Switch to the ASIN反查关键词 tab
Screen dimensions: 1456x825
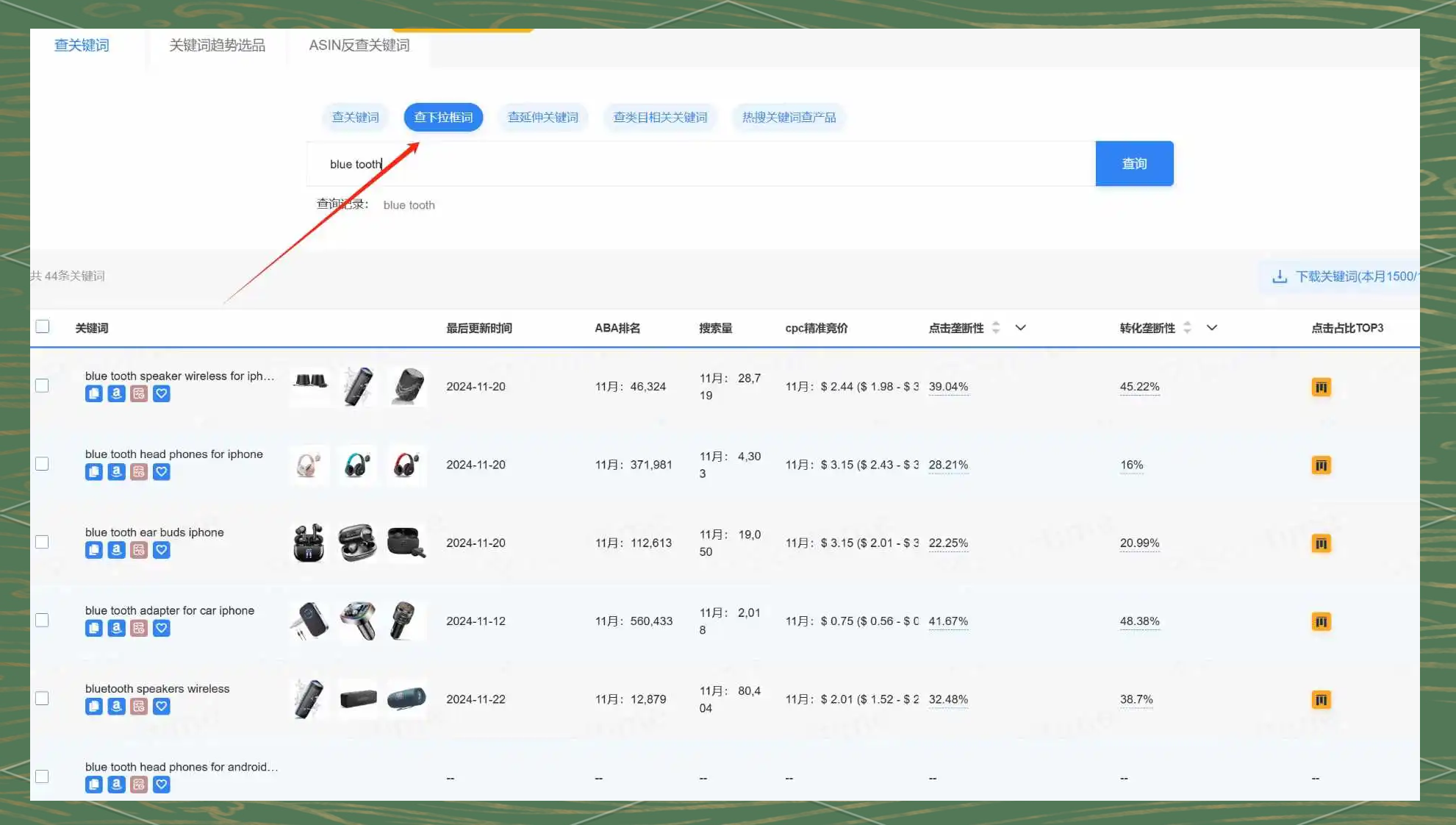coord(359,46)
